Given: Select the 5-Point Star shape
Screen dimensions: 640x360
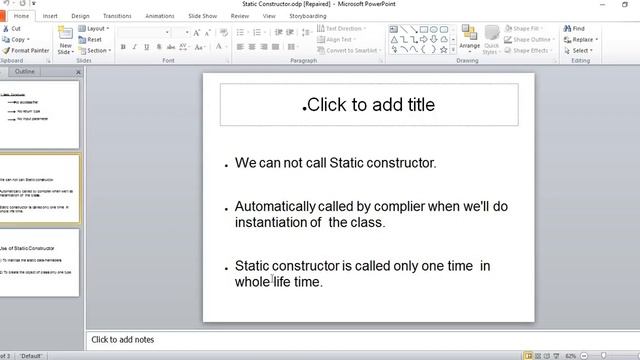Looking at the screenshot, I should coord(444,50).
